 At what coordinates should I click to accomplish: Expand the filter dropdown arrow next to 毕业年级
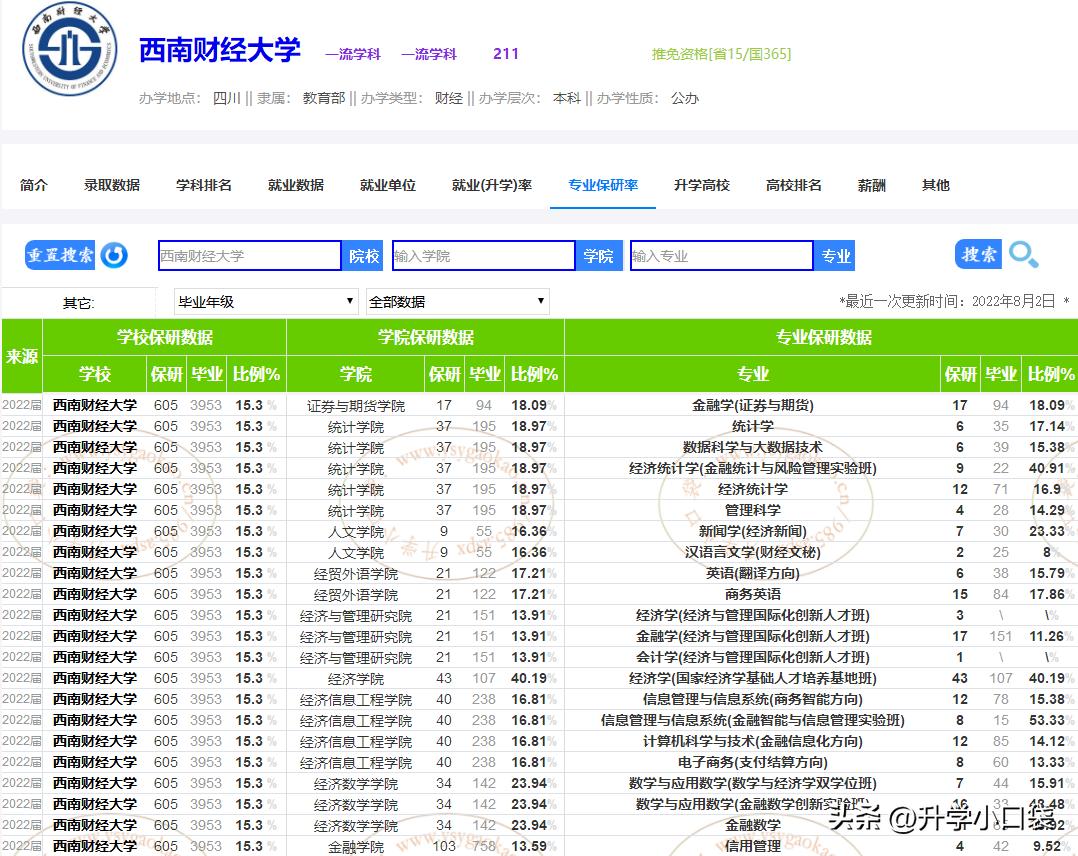(351, 300)
